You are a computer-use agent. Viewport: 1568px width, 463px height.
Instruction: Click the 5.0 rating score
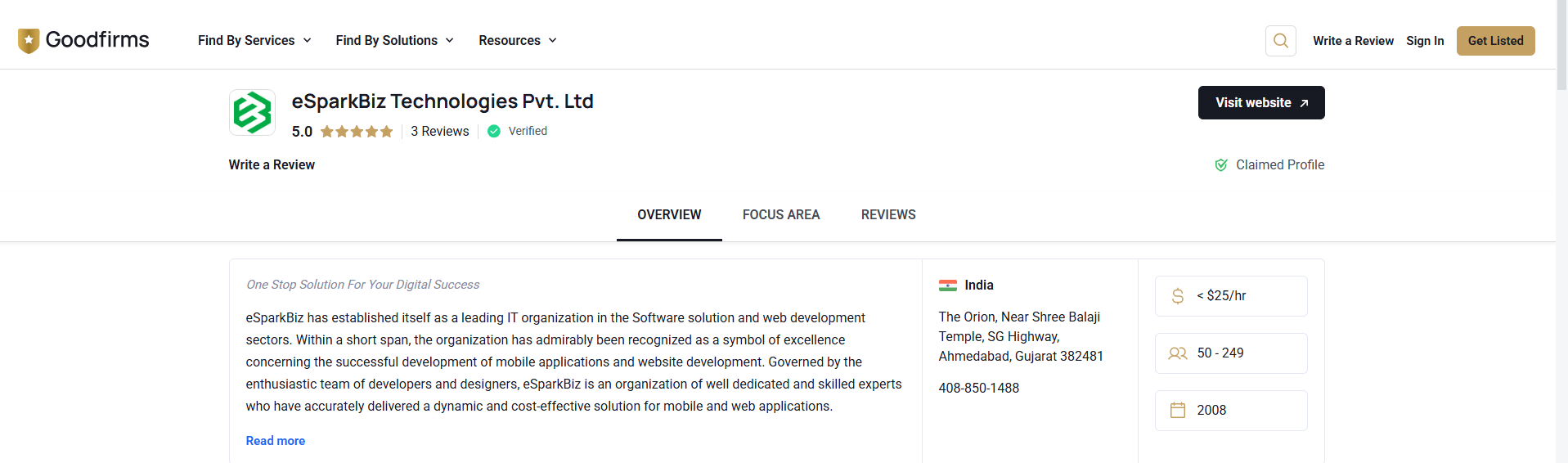pos(302,132)
